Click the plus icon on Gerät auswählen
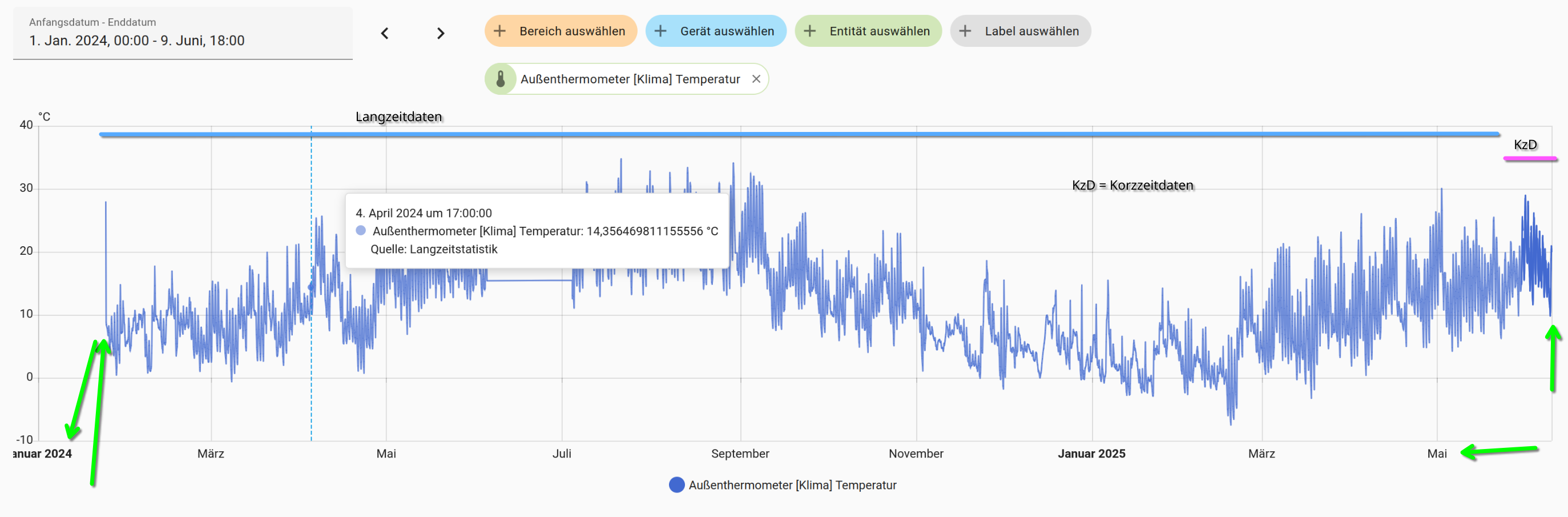This screenshot has width=1568, height=517. [660, 31]
